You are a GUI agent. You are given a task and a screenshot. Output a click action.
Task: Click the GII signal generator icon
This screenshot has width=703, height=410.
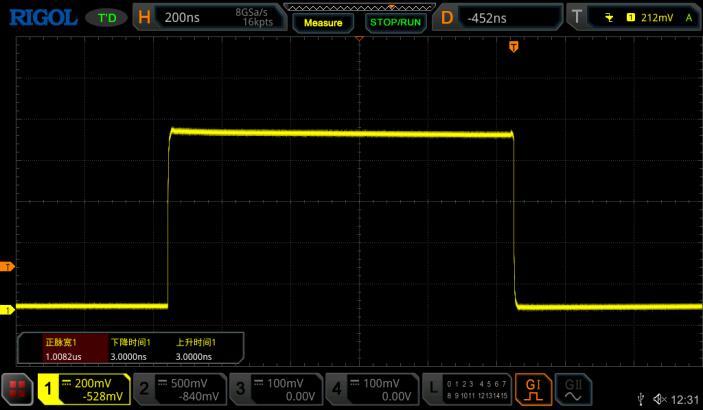coord(575,389)
